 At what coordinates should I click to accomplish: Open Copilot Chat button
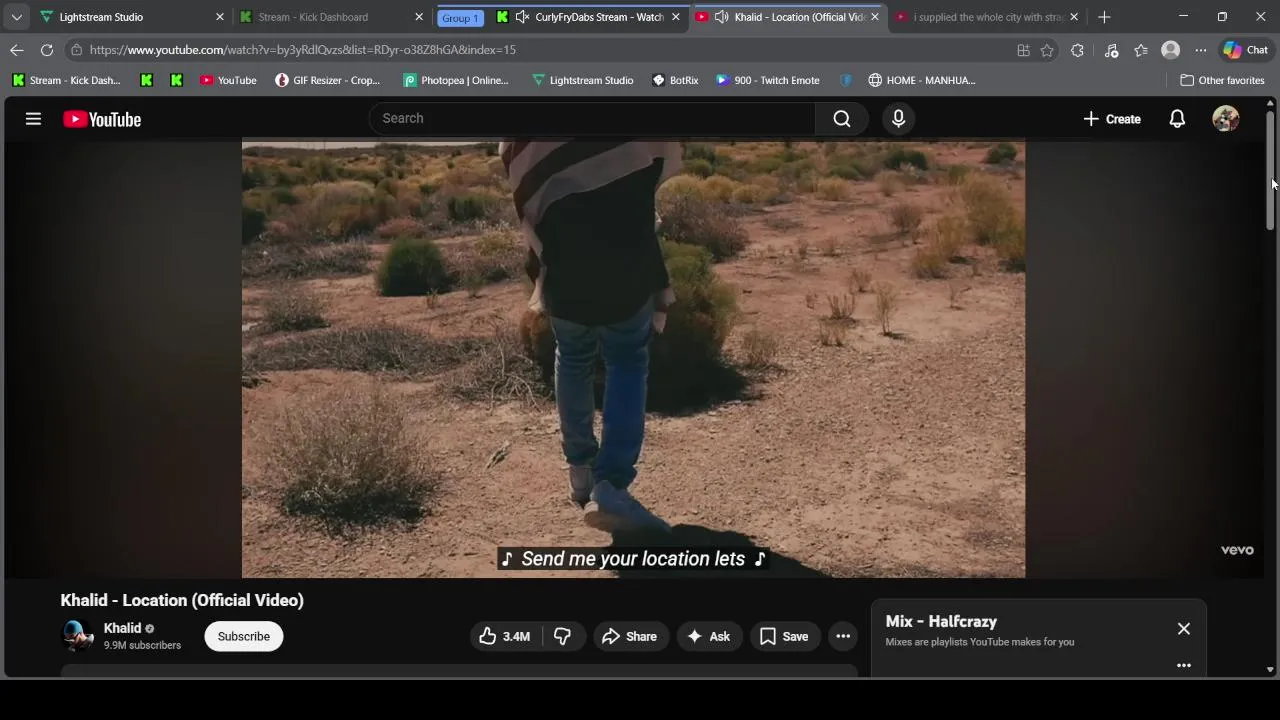click(1245, 50)
